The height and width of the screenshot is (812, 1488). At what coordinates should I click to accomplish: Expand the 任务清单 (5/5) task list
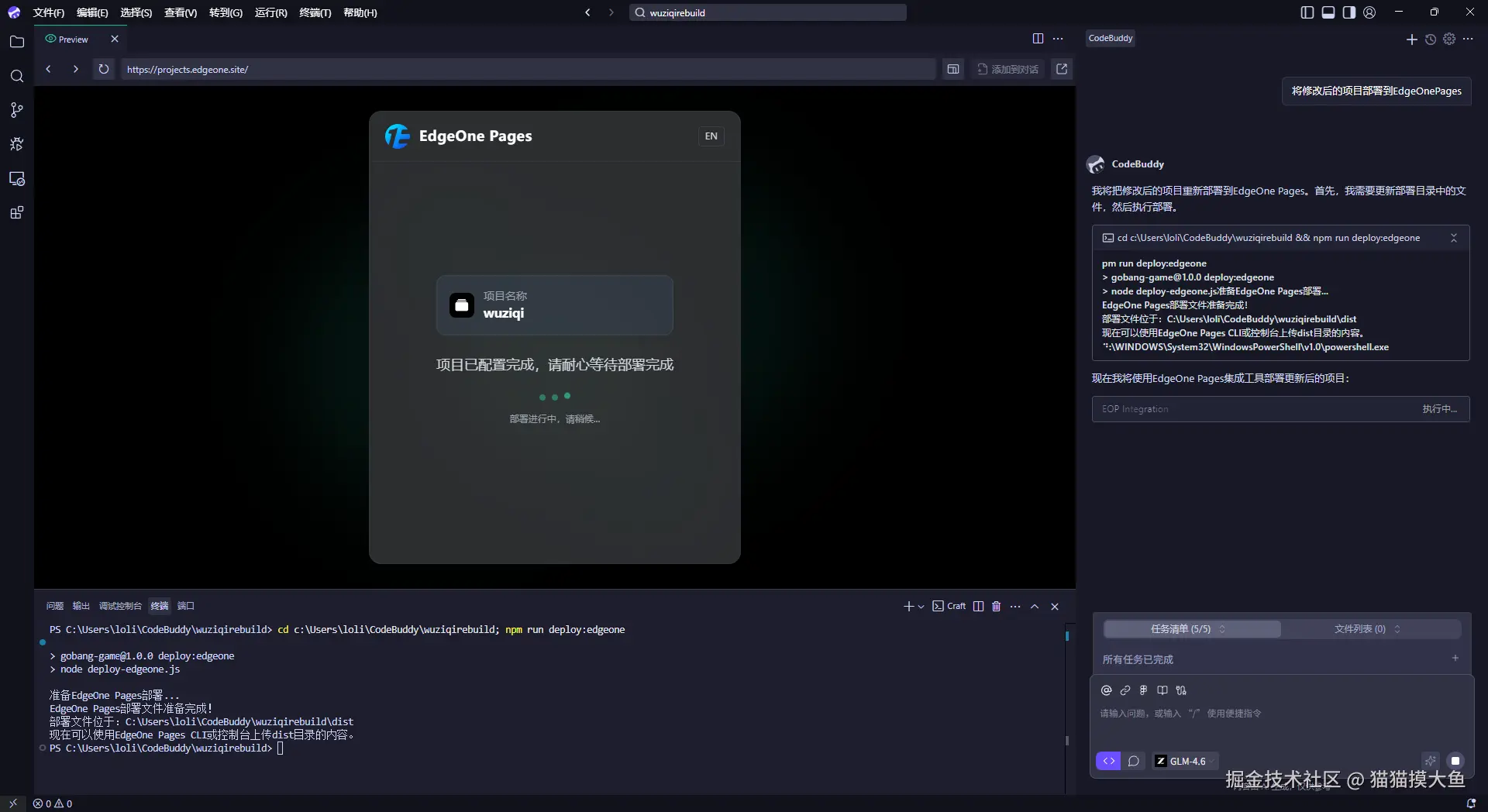click(x=1191, y=629)
